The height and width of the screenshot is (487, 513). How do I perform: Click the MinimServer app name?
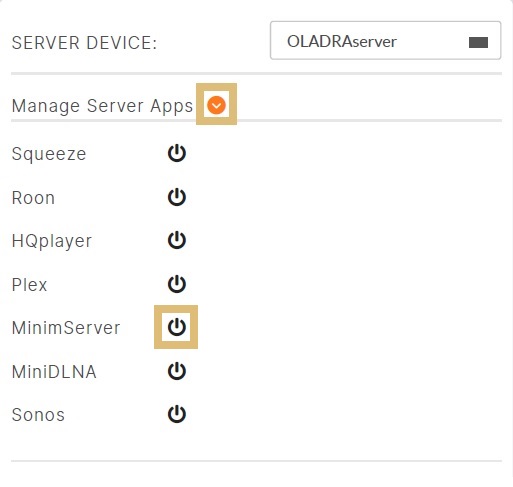tap(66, 328)
